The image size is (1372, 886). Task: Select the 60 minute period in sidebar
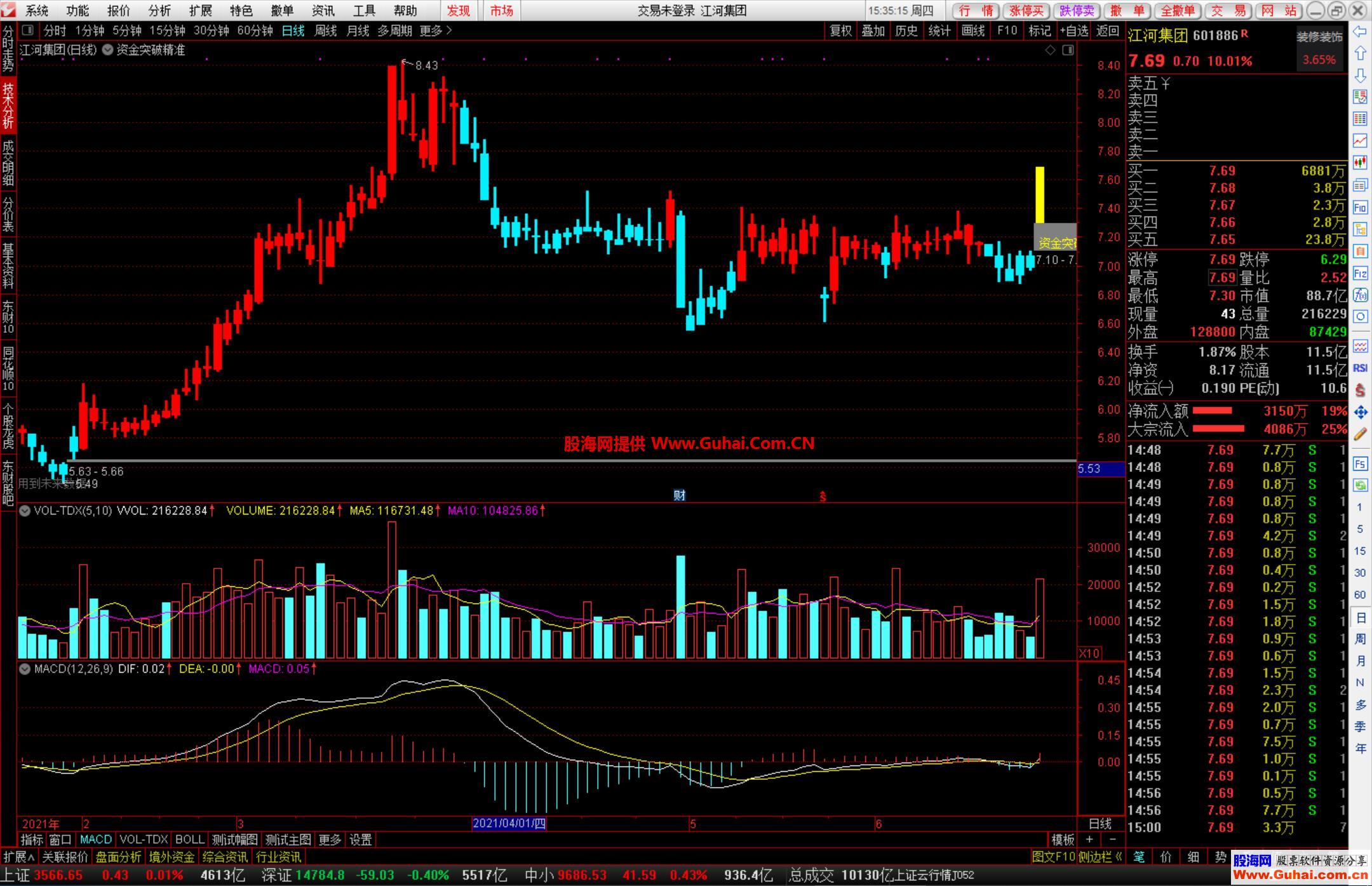click(x=1360, y=594)
